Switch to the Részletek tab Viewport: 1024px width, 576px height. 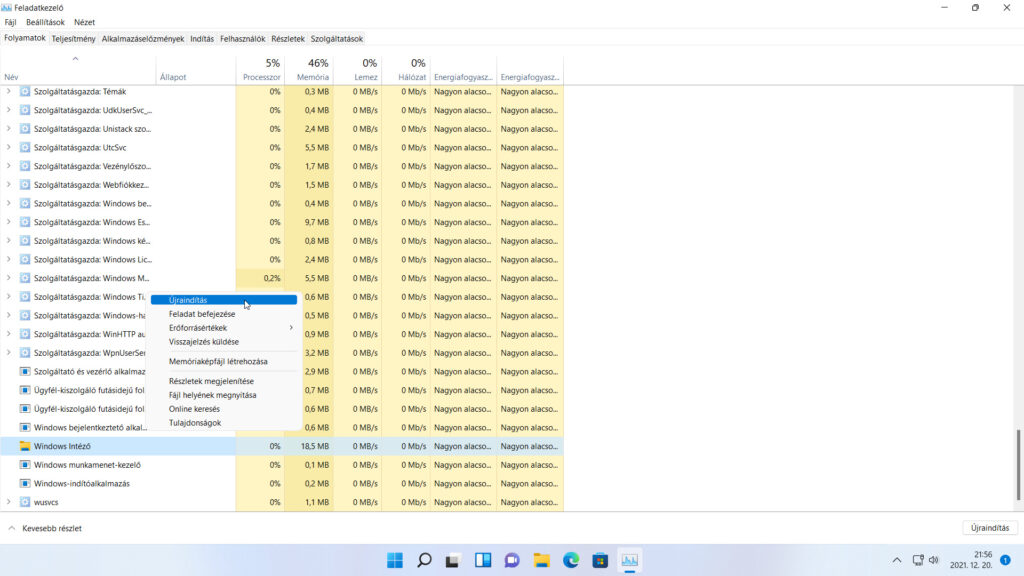288,39
